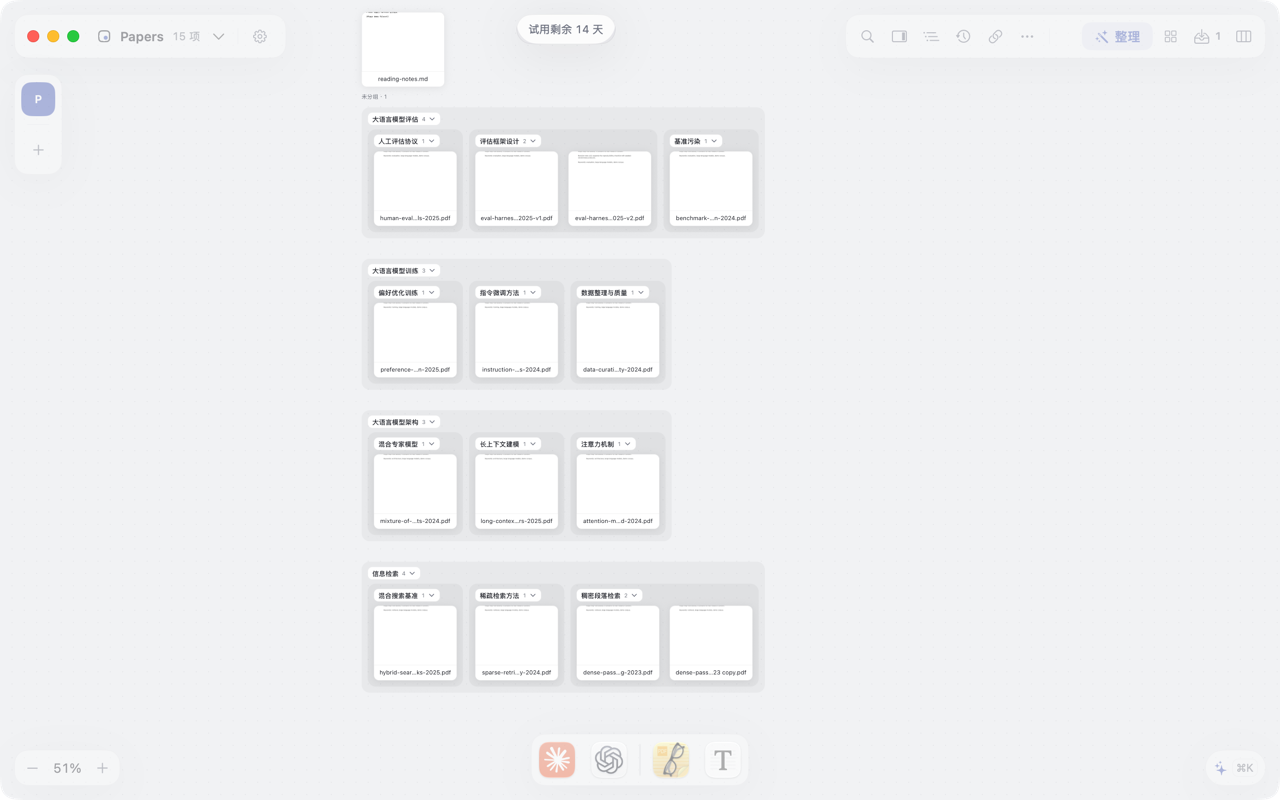Click the 整理 organize button
This screenshot has width=1280, height=800.
(1117, 37)
